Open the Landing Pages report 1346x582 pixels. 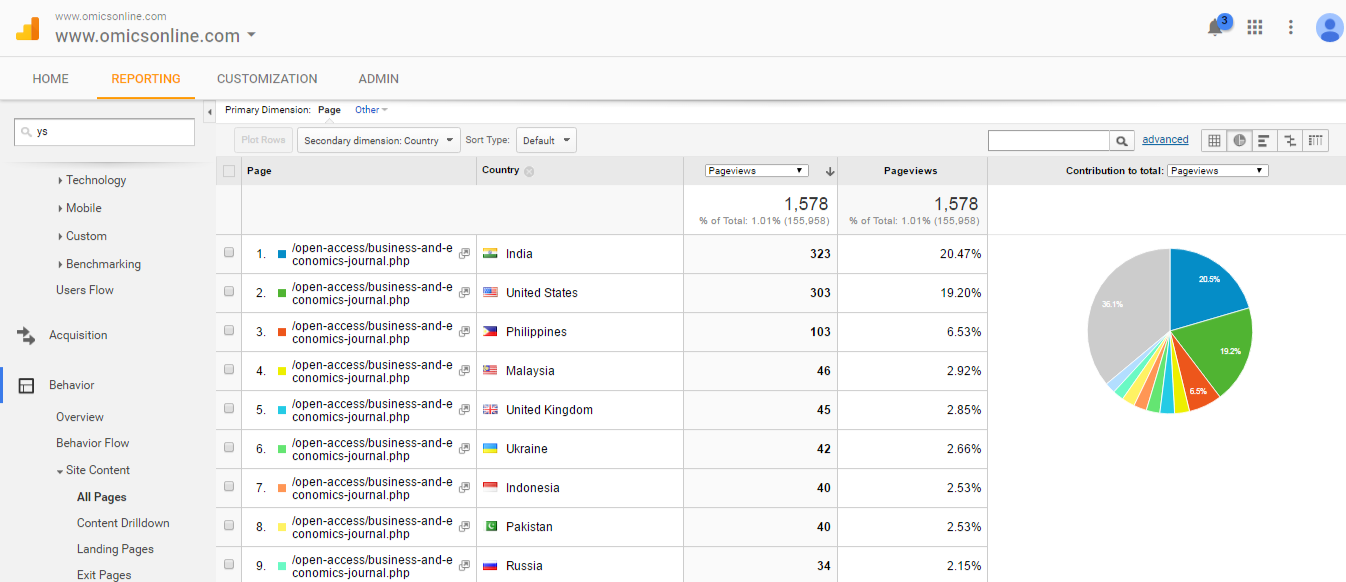115,549
